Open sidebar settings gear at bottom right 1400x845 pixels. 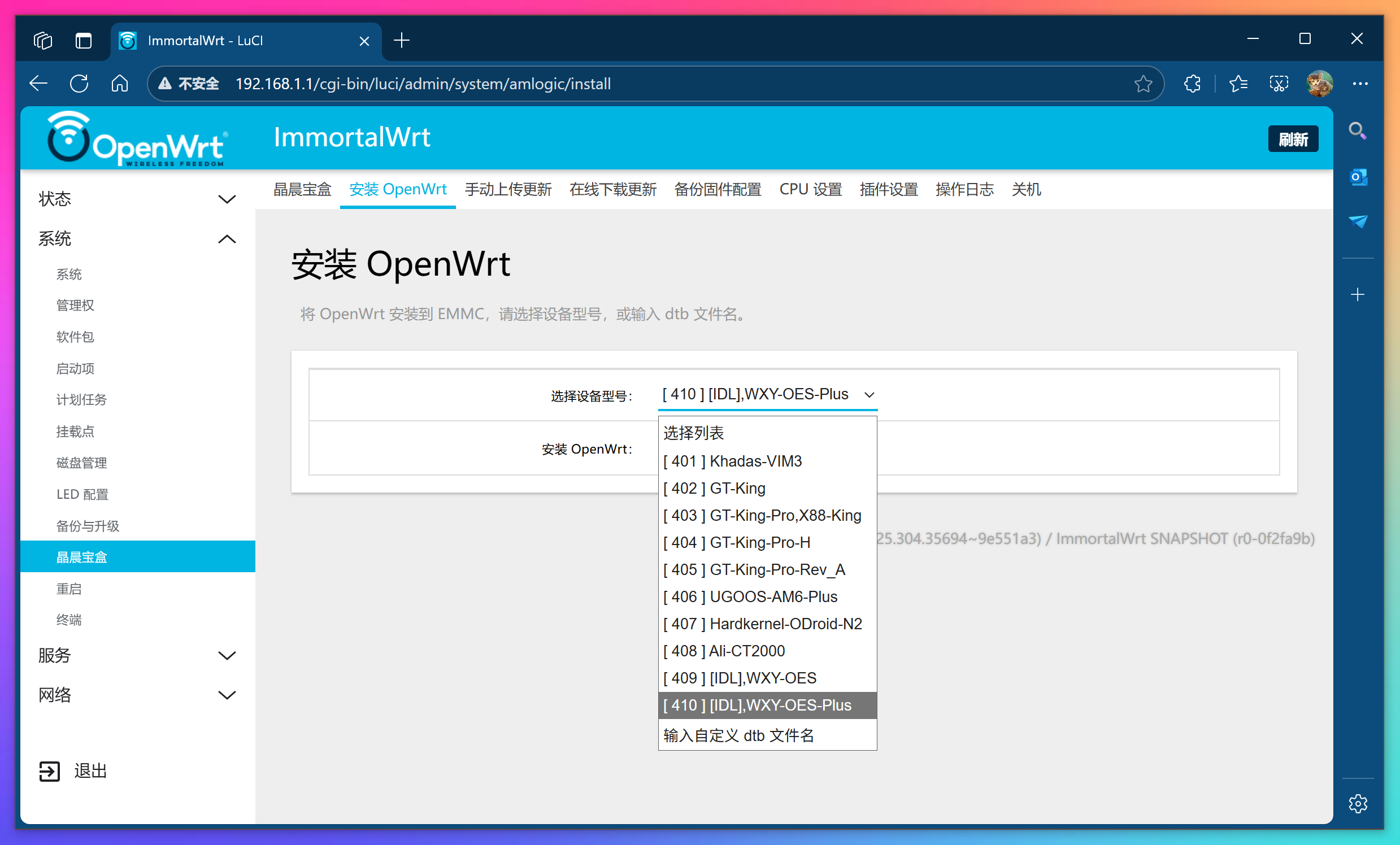(1359, 804)
